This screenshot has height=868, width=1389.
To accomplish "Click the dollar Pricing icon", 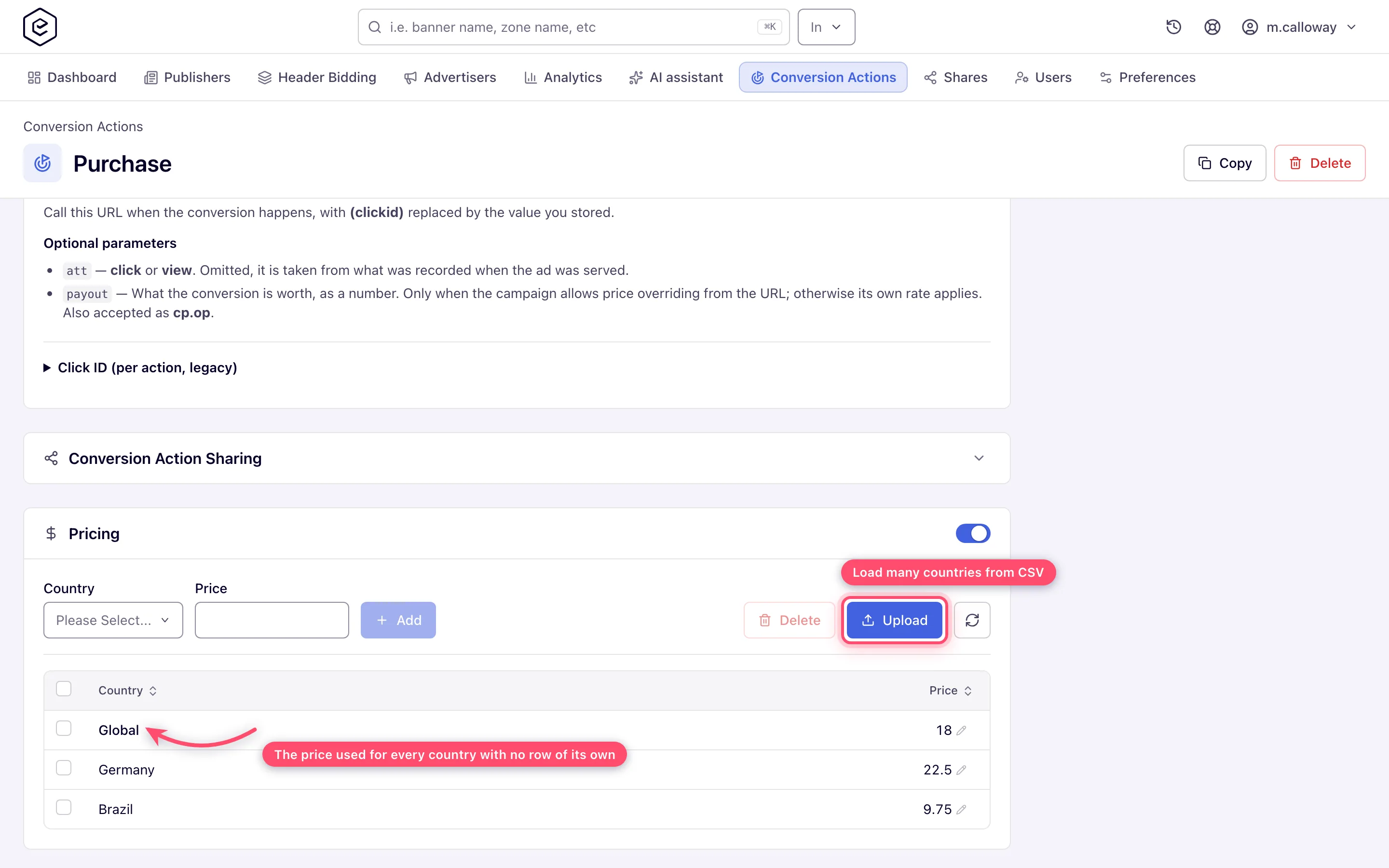I will tap(51, 533).
